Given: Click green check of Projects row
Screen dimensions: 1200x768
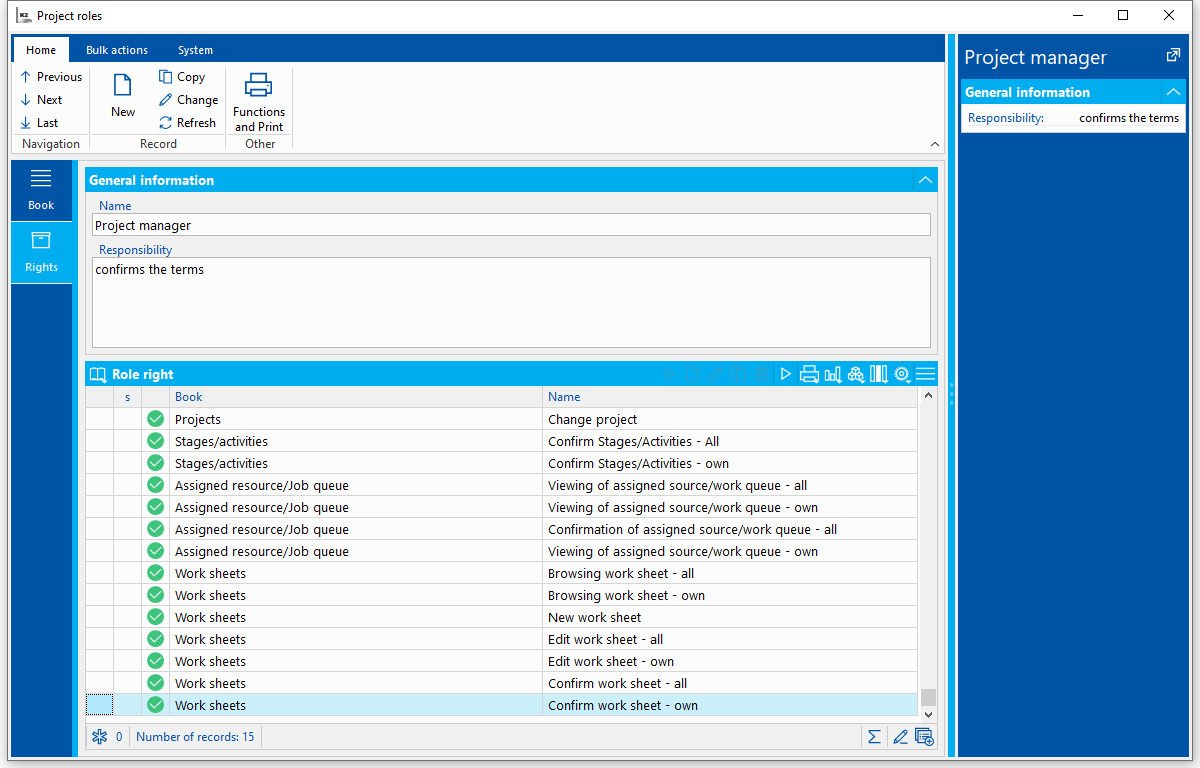Looking at the screenshot, I should 155,419.
